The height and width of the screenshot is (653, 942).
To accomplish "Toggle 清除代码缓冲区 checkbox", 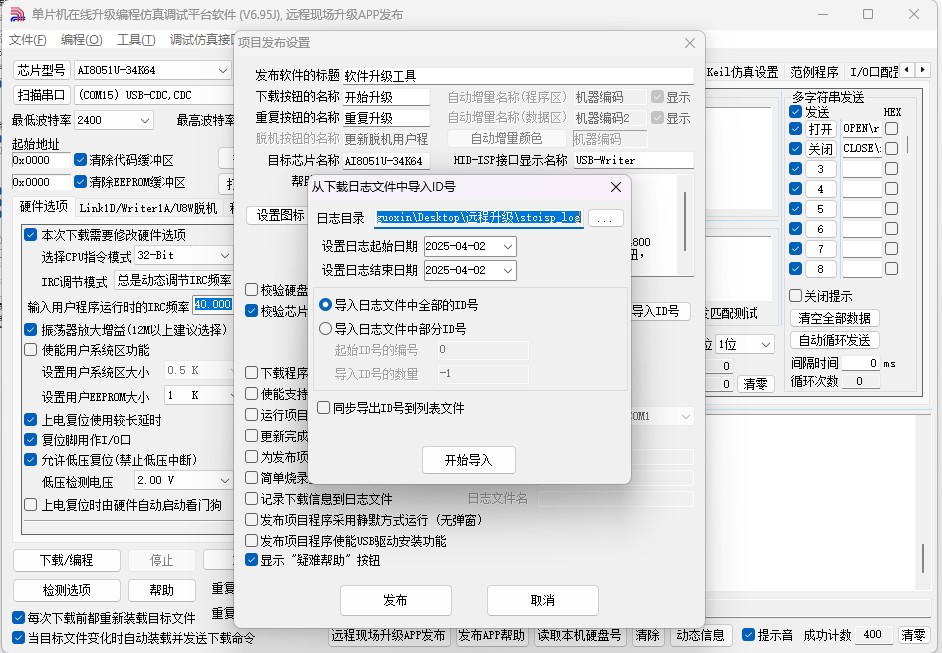I will tap(81, 160).
